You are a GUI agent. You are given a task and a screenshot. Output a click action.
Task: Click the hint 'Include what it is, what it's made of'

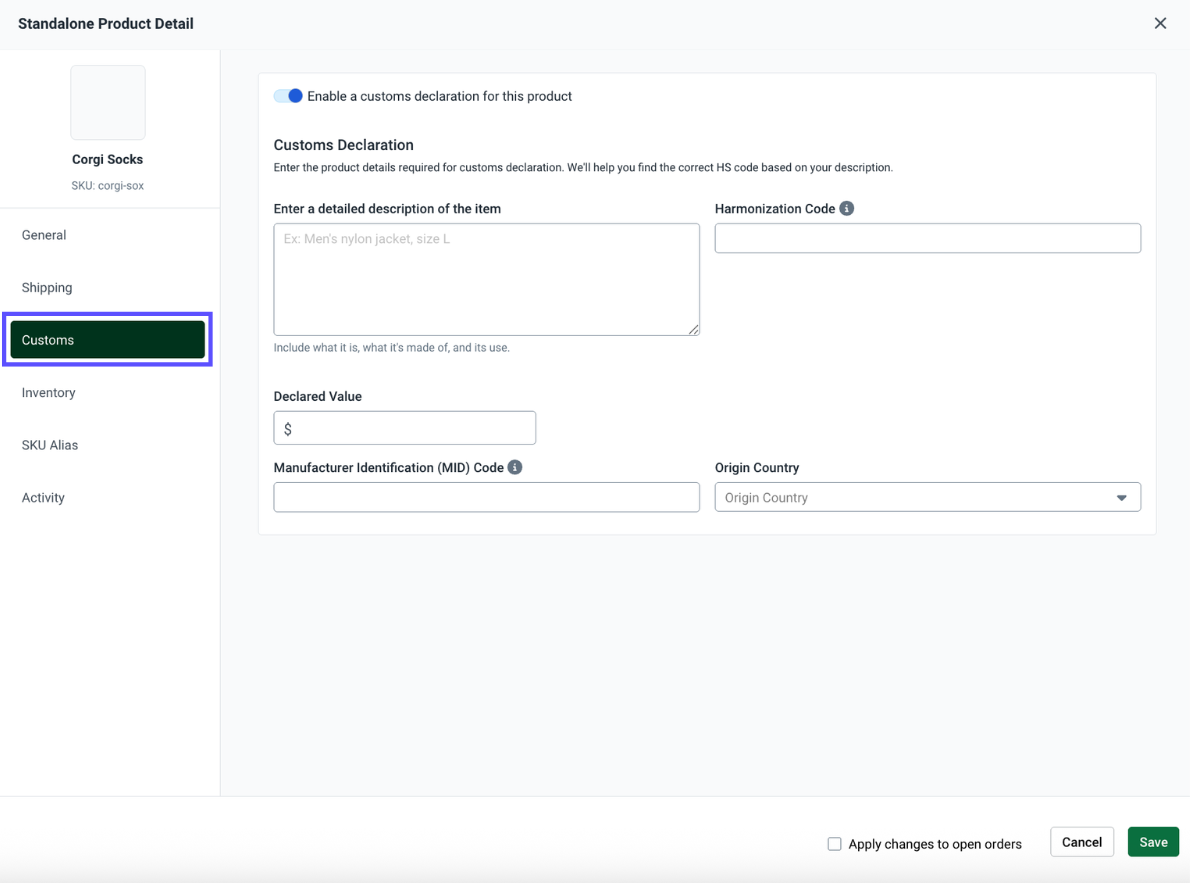(x=392, y=348)
